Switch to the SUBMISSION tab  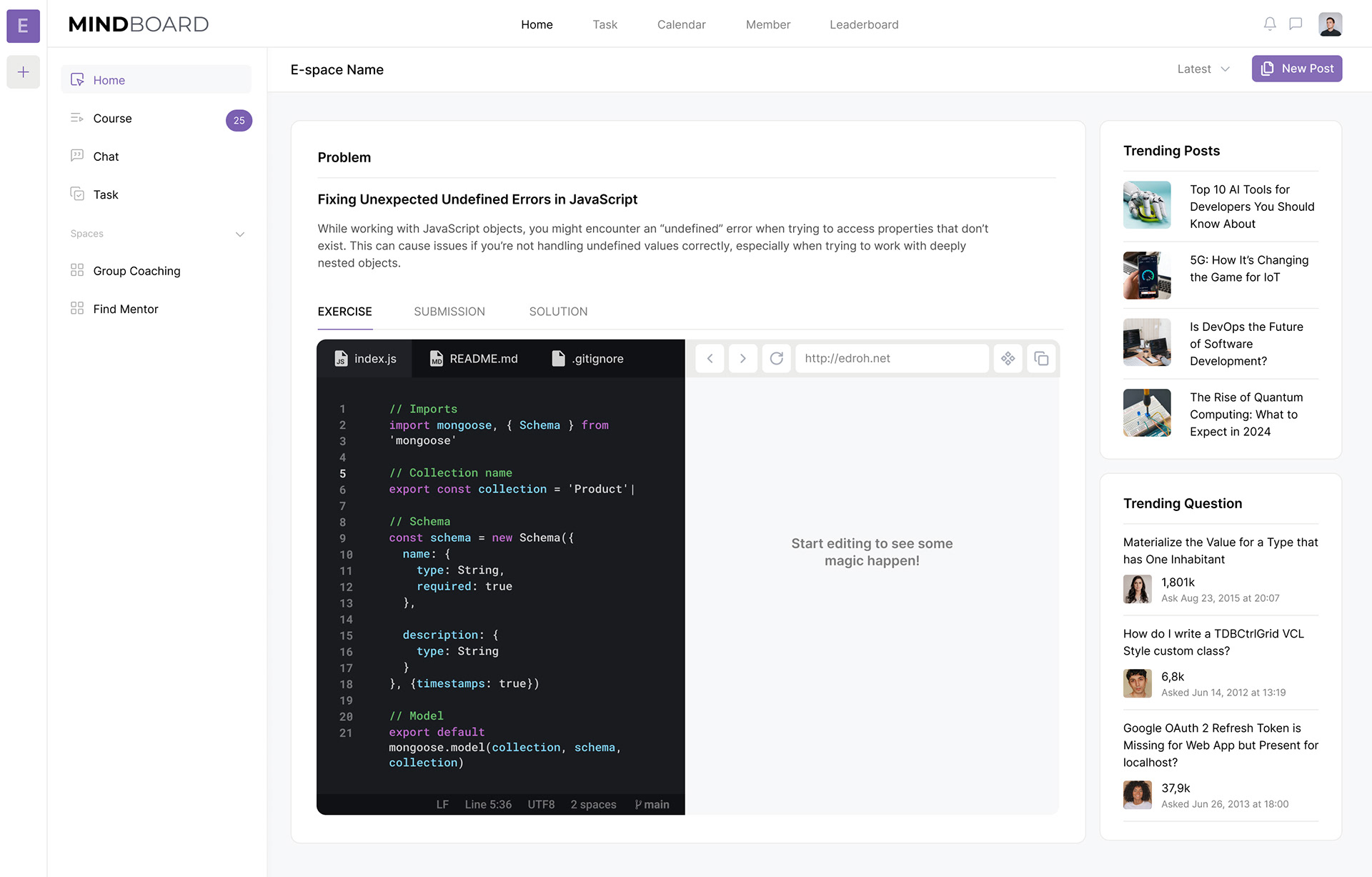(449, 312)
